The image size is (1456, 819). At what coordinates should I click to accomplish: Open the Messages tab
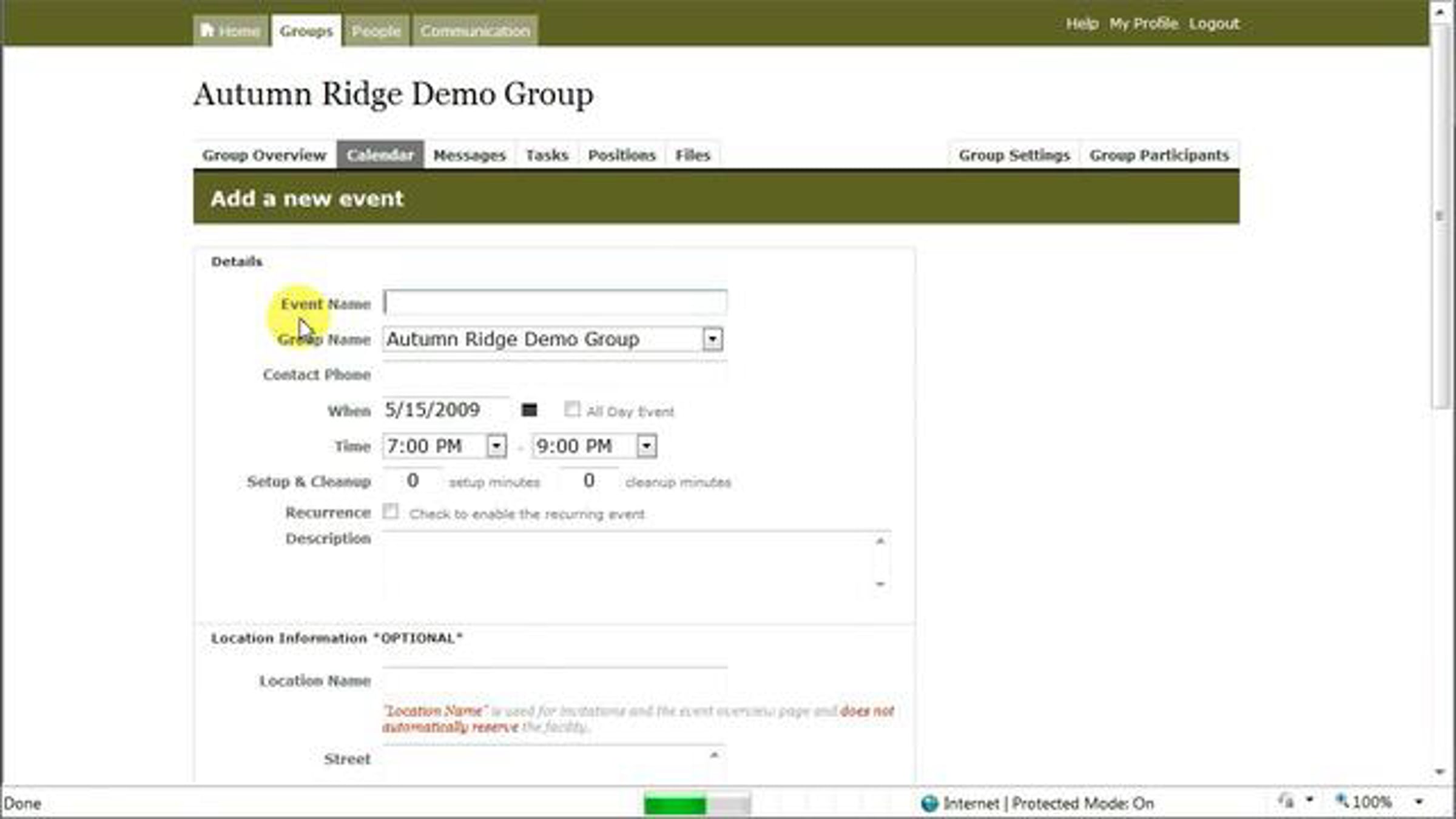click(470, 155)
